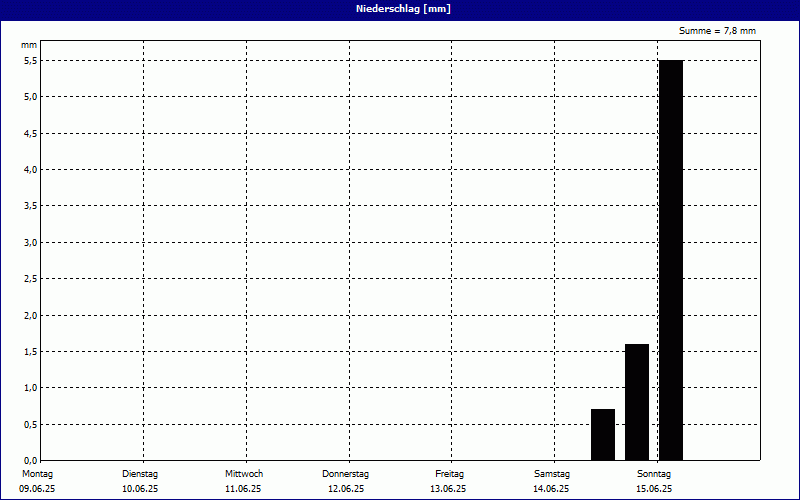Select the 5,0 y-axis value

tap(31, 97)
